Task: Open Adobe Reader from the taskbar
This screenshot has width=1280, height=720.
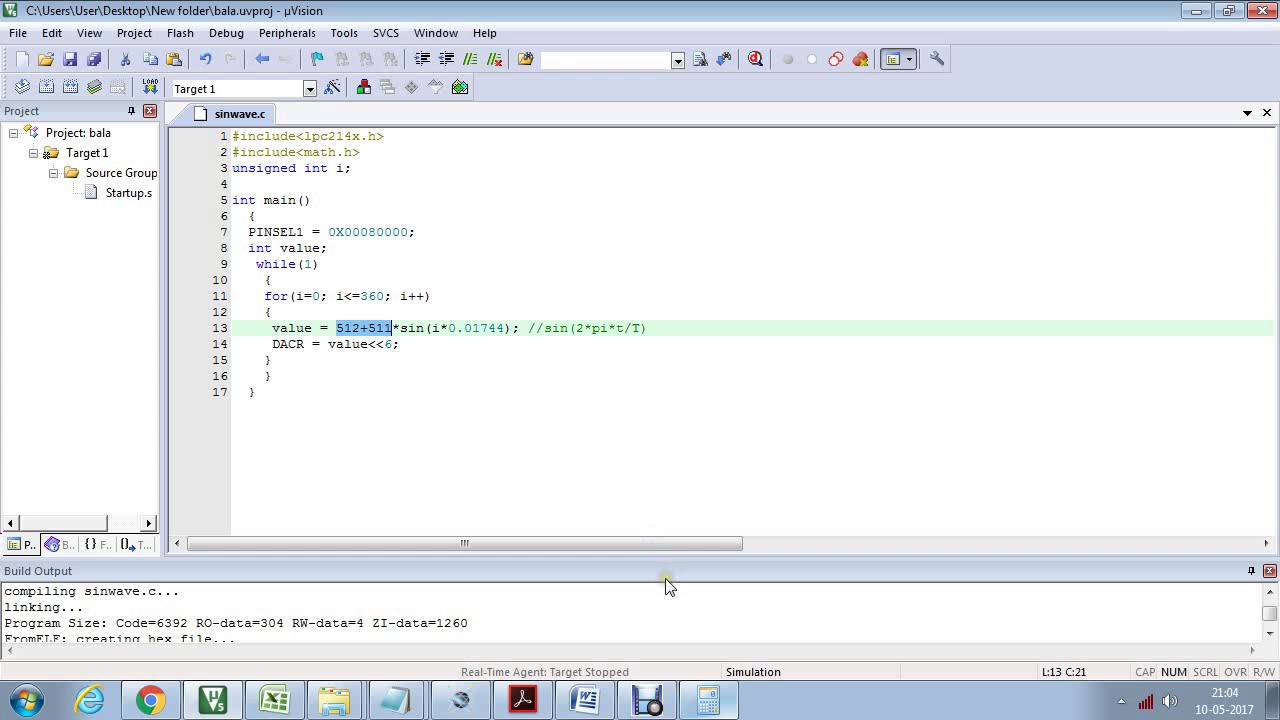Action: pos(523,700)
